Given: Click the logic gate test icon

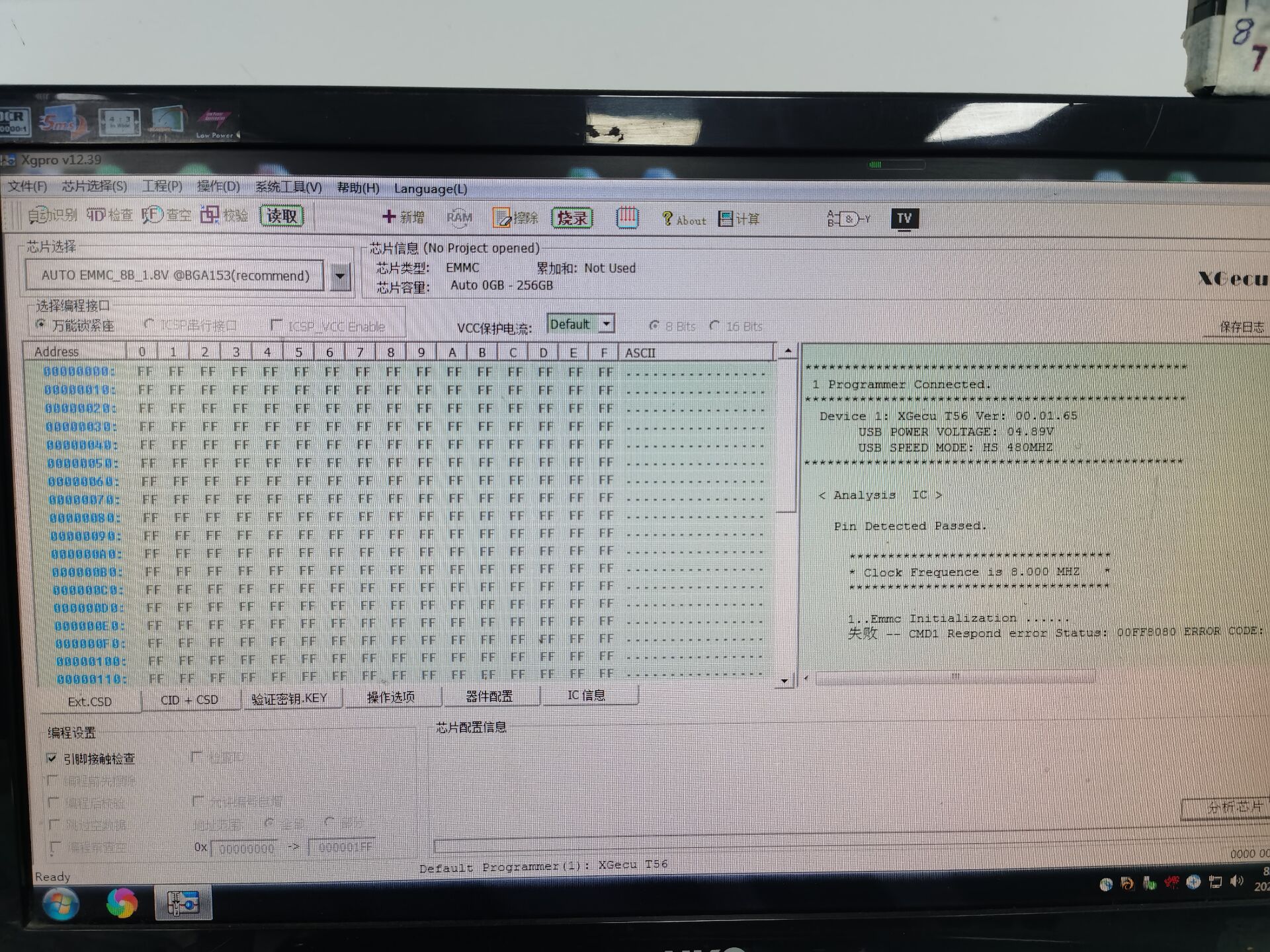Looking at the screenshot, I should pyautogui.click(x=848, y=219).
